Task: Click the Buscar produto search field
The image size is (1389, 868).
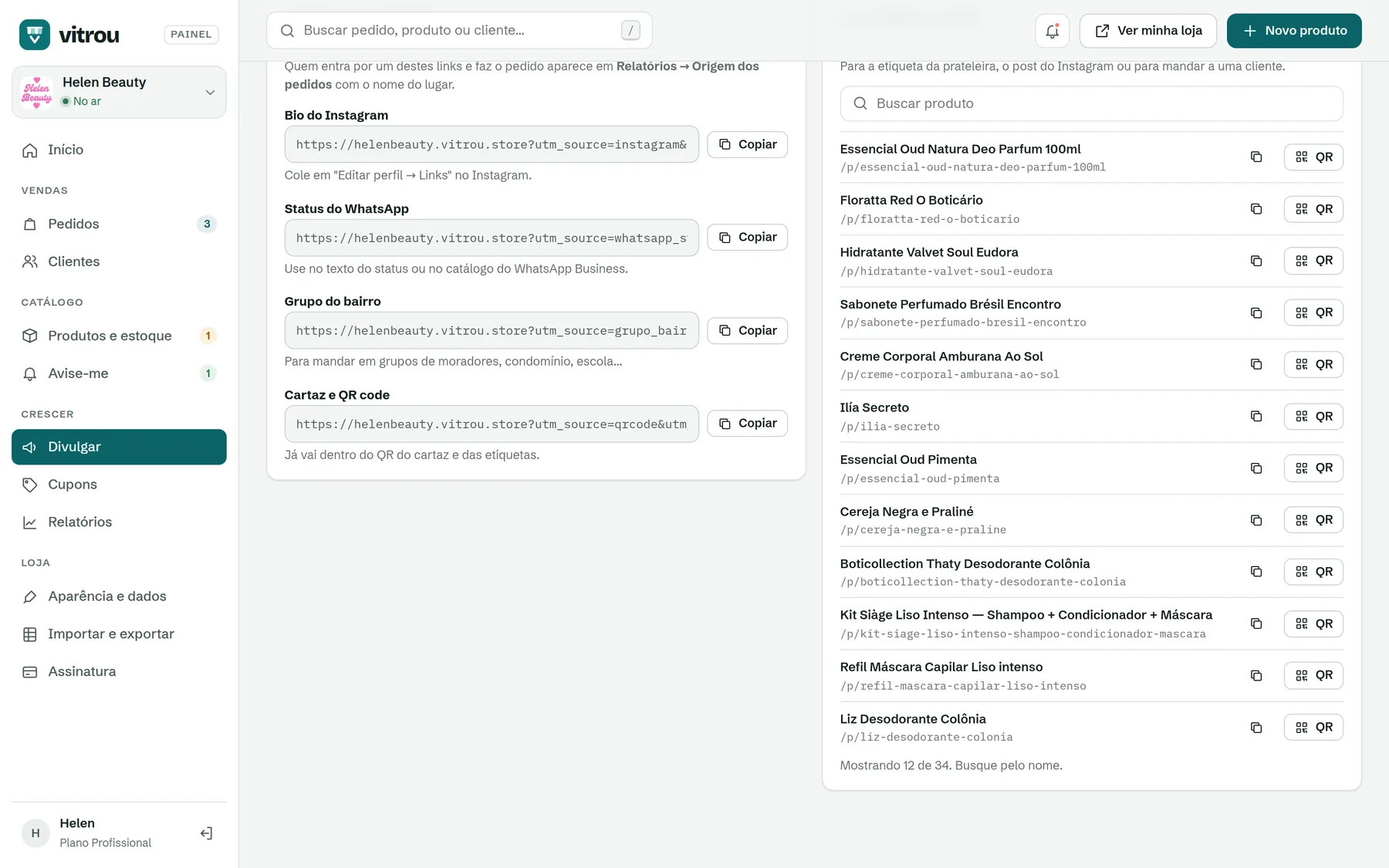Action: pyautogui.click(x=1091, y=103)
